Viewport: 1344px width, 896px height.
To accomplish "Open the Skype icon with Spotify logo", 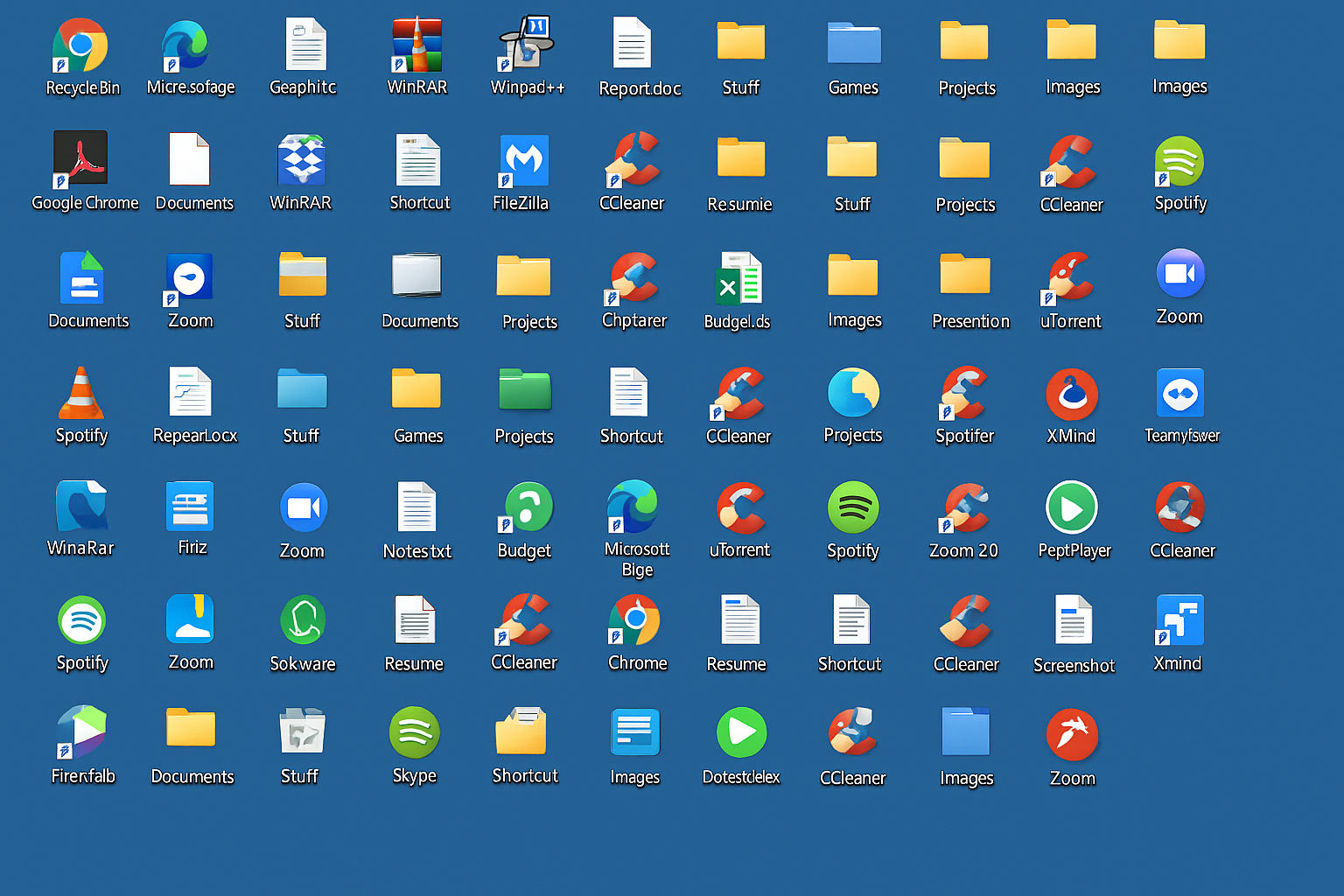I will pyautogui.click(x=414, y=733).
